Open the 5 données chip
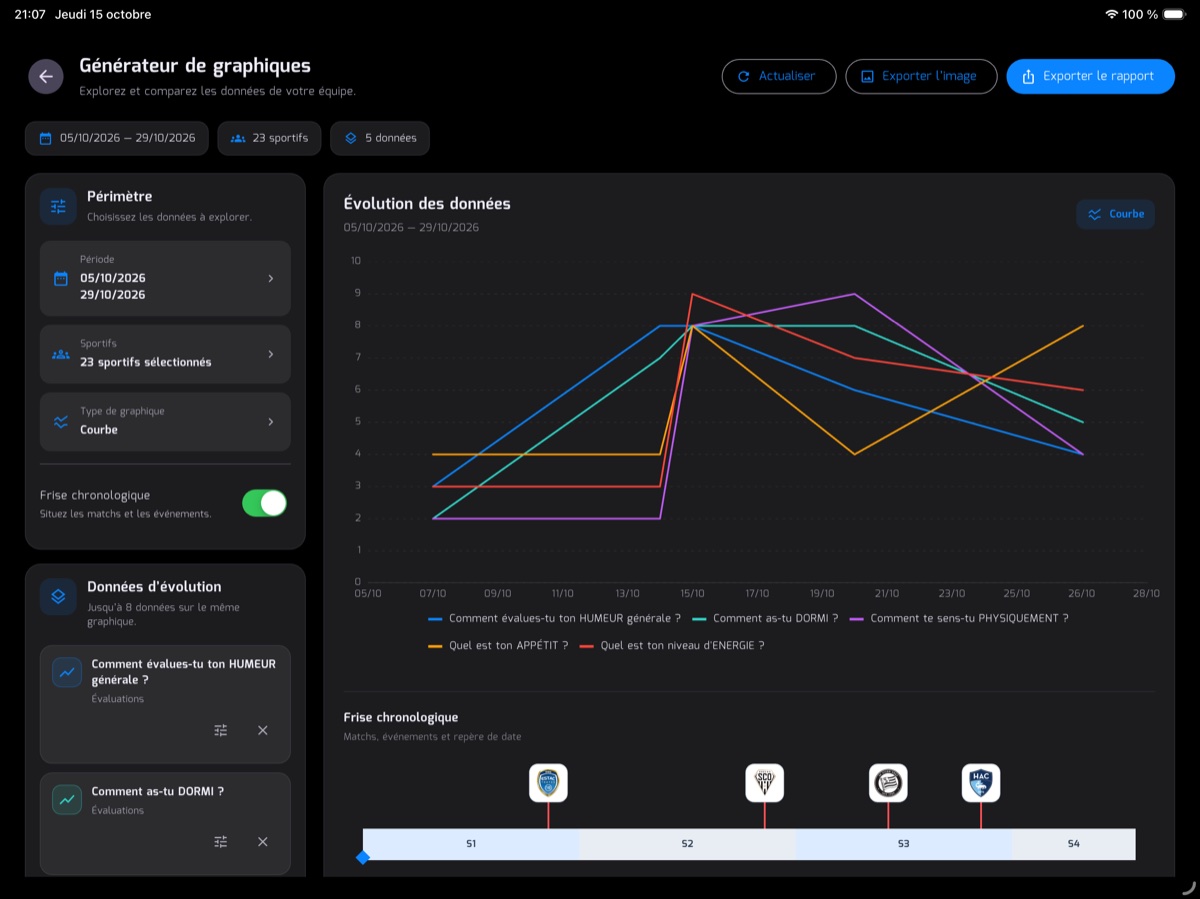This screenshot has width=1200, height=899. click(x=380, y=138)
